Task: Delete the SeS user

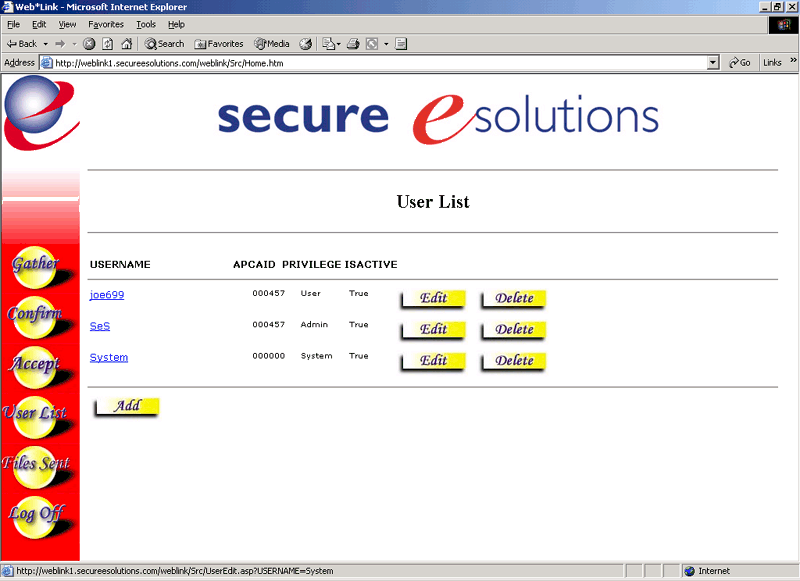Action: pyautogui.click(x=513, y=330)
